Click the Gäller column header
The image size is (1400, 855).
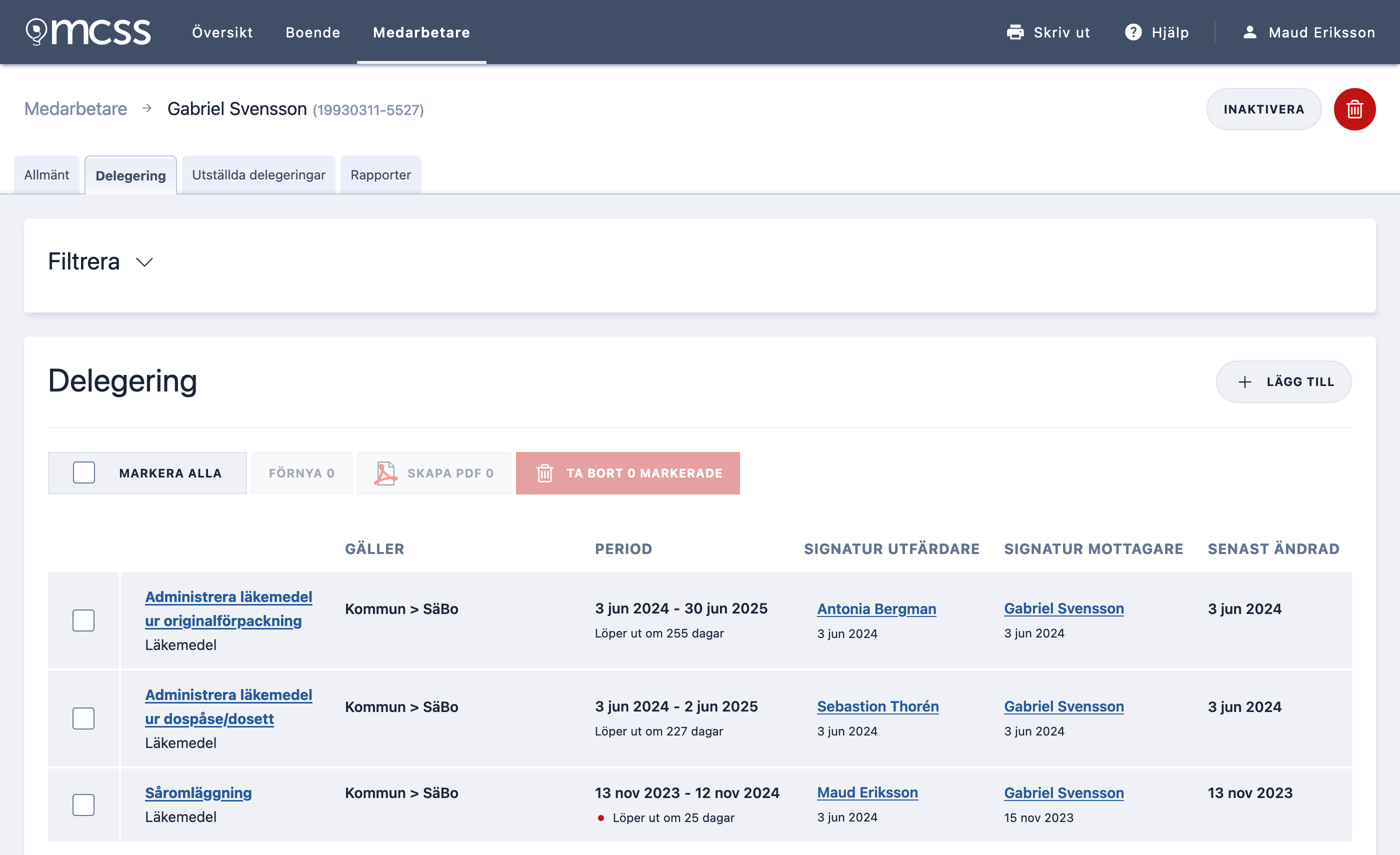[374, 549]
